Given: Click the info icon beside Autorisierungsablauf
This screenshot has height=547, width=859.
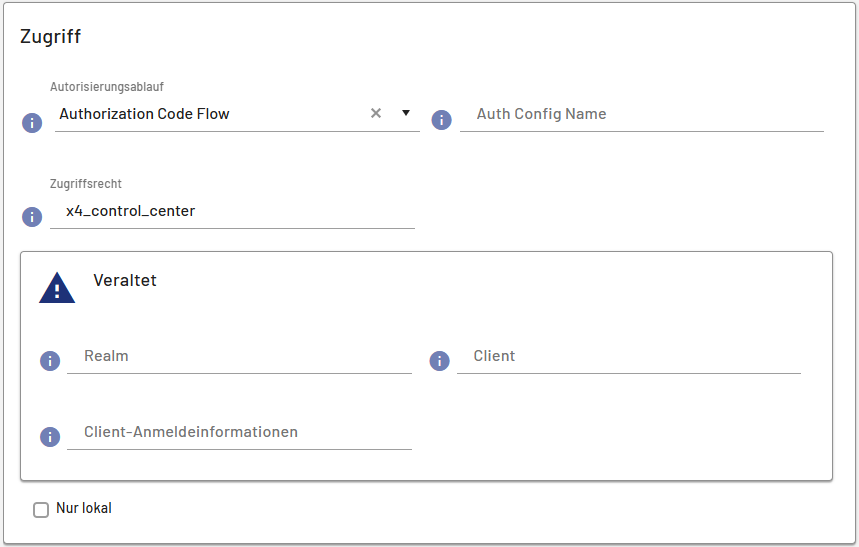Looking at the screenshot, I should tap(32, 122).
